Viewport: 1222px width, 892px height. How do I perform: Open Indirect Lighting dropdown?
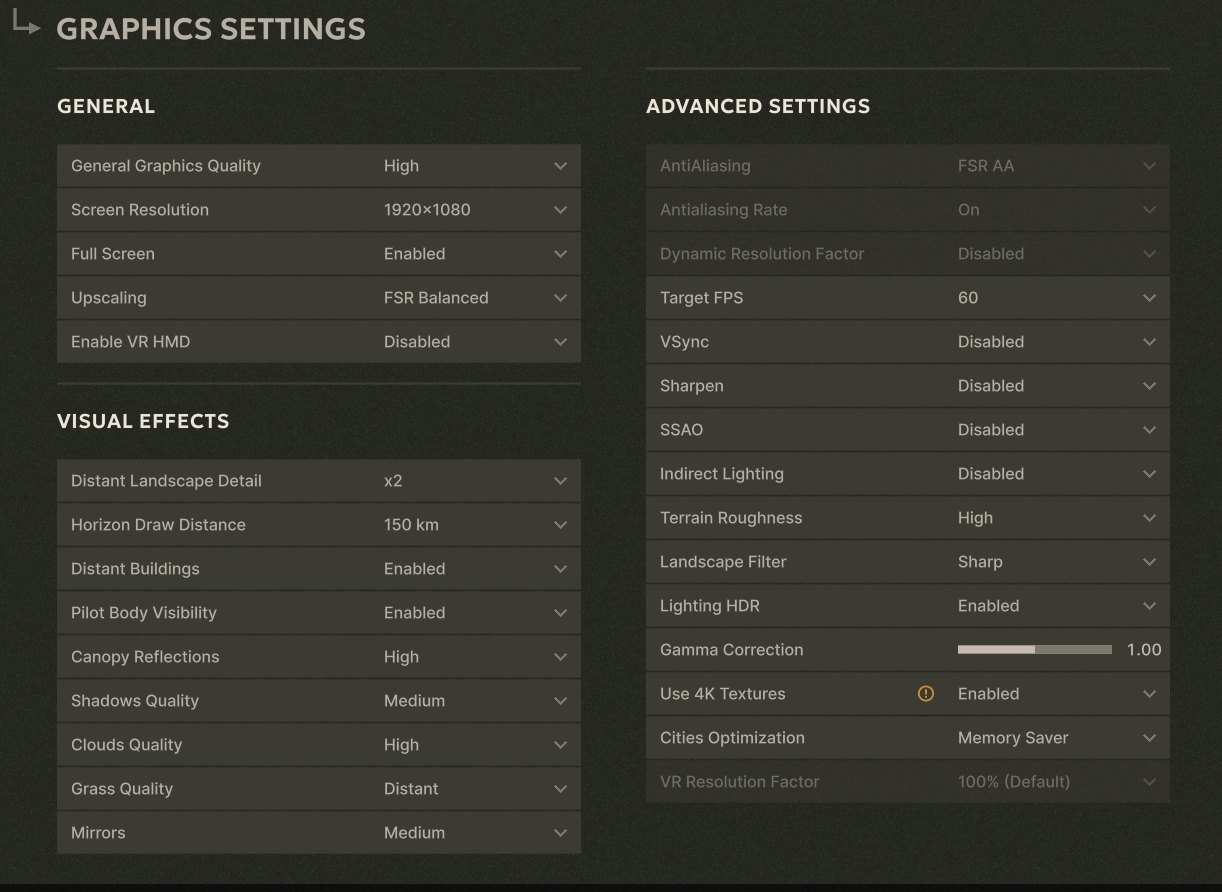(x=908, y=474)
